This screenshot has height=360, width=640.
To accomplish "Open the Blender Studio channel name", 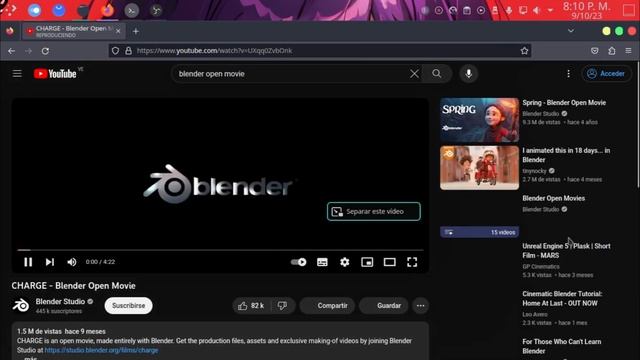I will click(x=60, y=302).
